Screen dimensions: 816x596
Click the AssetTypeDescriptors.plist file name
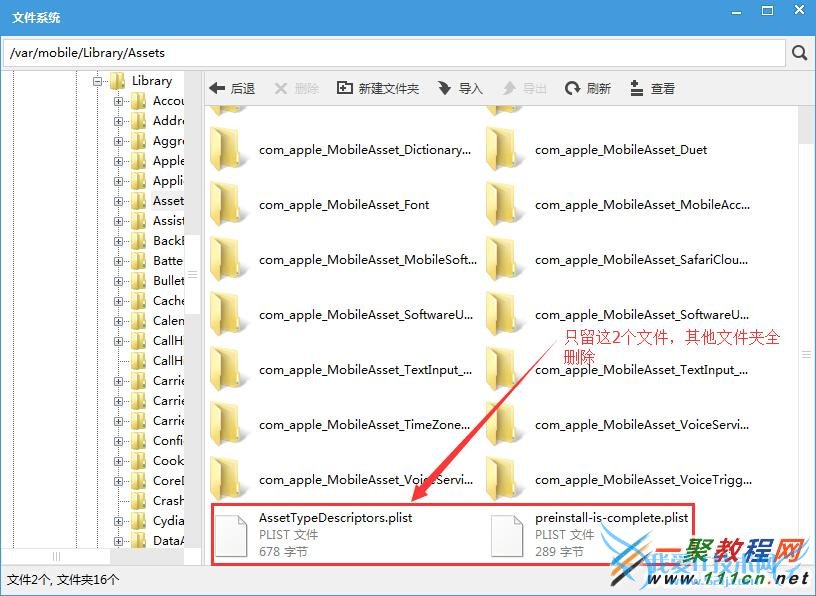(336, 518)
